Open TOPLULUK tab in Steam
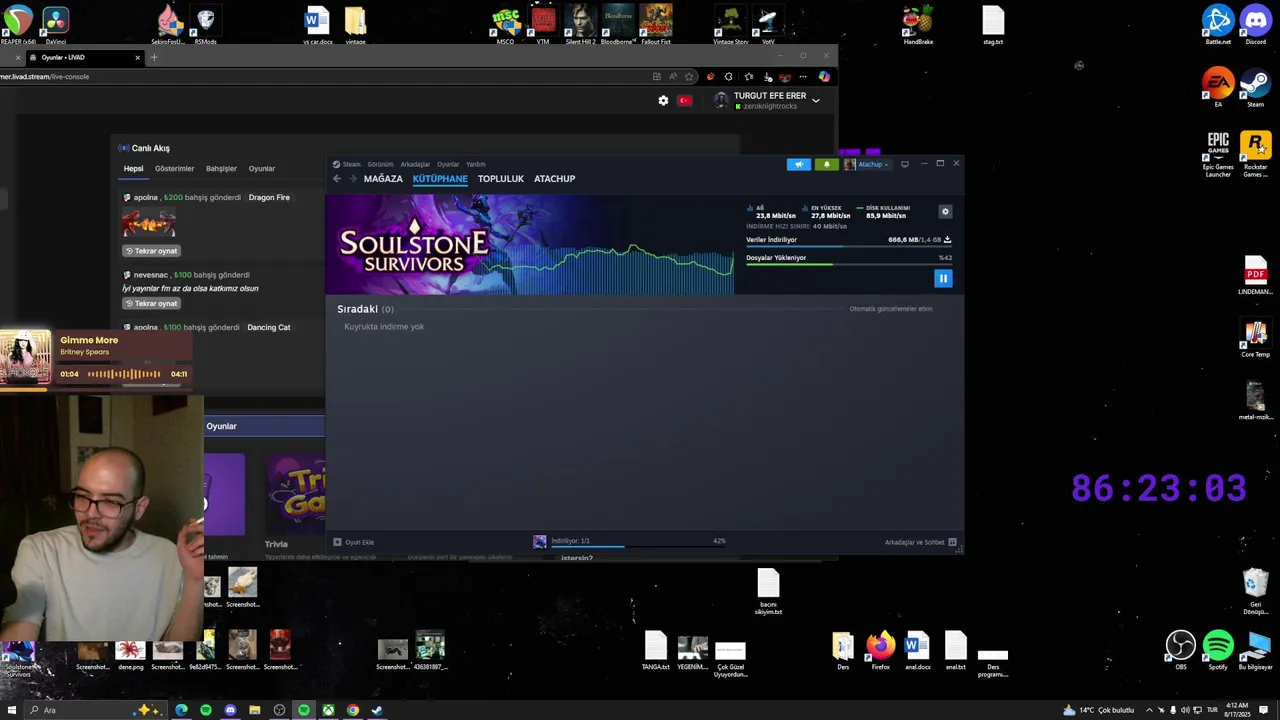 point(501,179)
